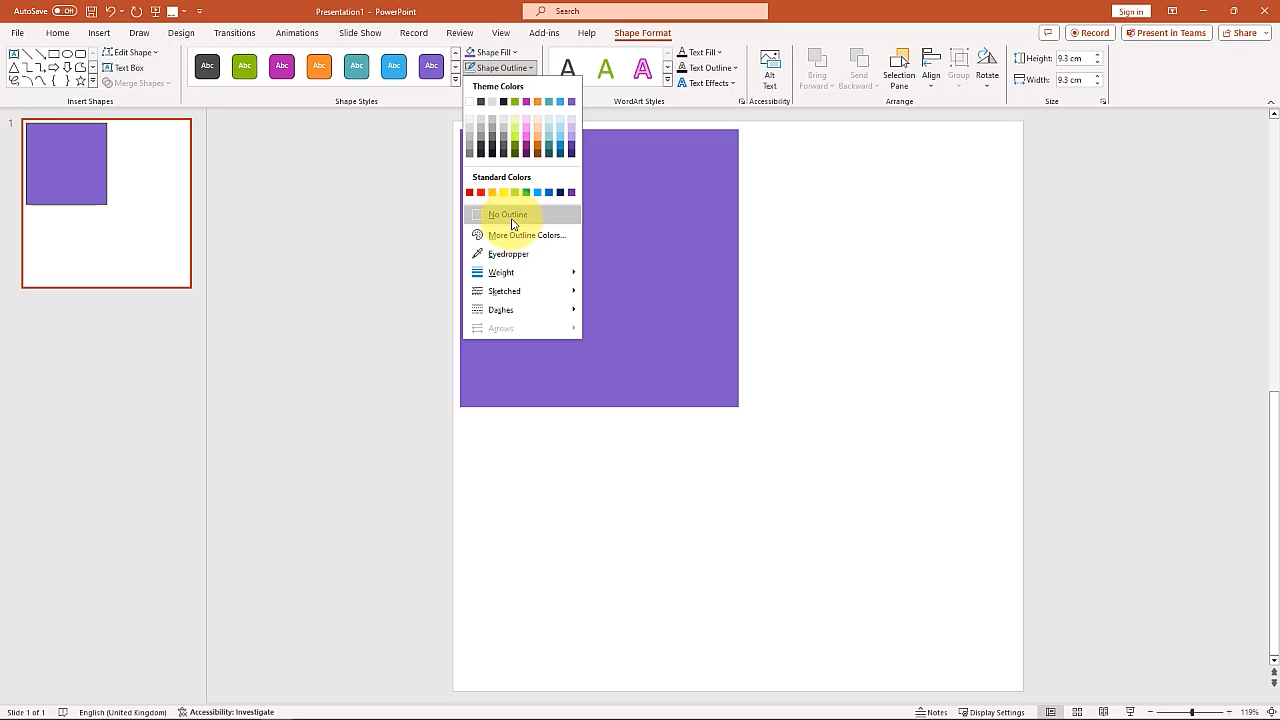Click Display Settings in status bar
The width and height of the screenshot is (1280, 720).
coord(992,712)
